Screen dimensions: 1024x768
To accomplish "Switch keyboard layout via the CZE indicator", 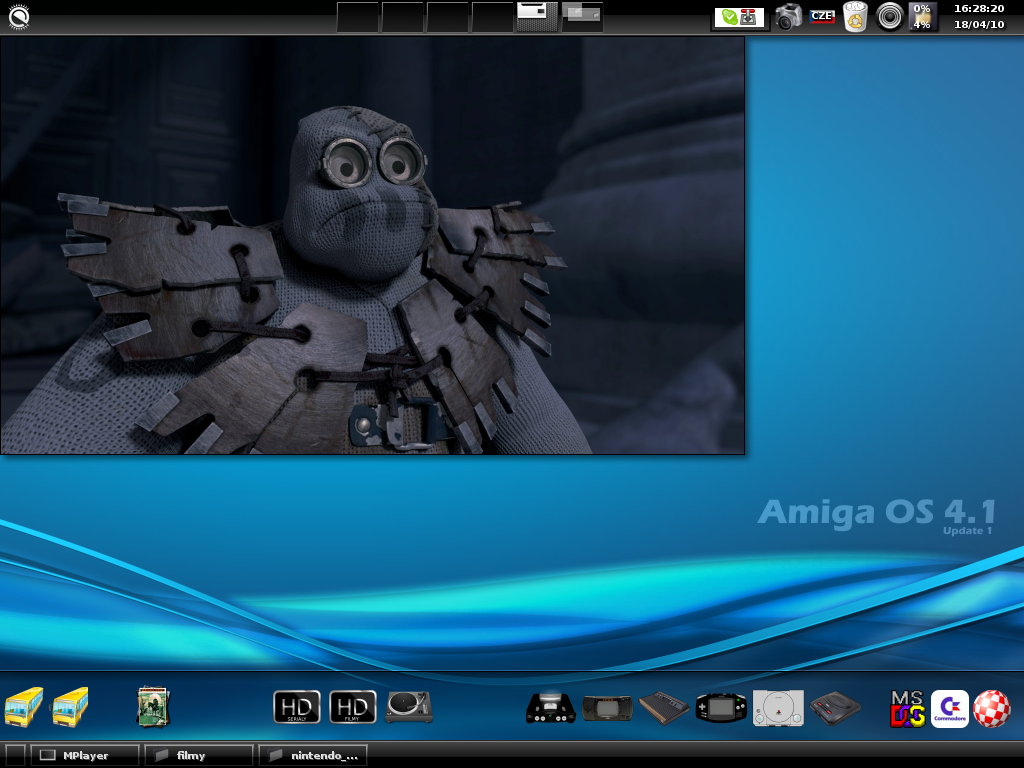I will 822,16.
